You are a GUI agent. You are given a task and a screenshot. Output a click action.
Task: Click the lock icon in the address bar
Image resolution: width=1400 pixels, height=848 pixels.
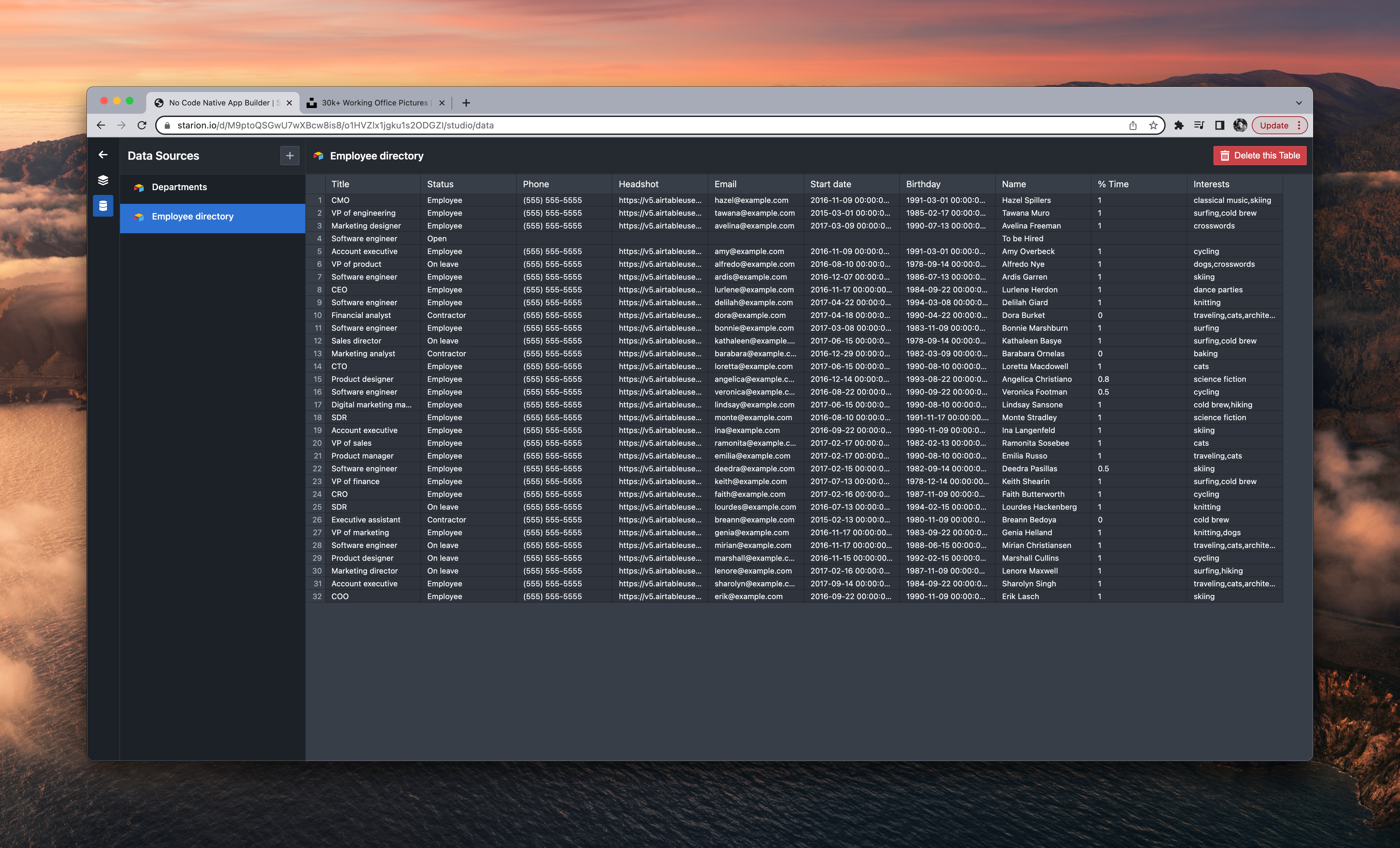coord(167,126)
